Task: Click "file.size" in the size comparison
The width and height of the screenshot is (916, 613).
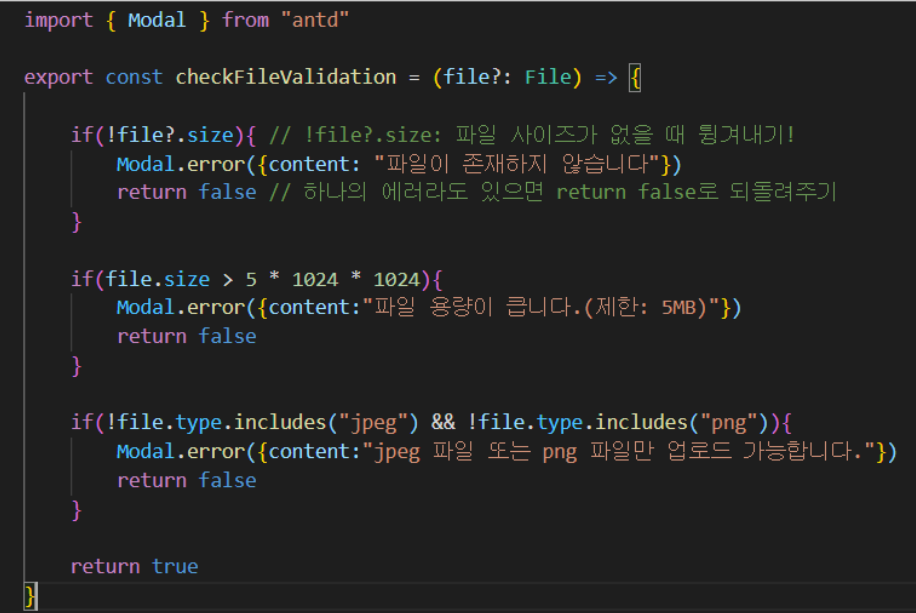Action: pyautogui.click(x=157, y=279)
